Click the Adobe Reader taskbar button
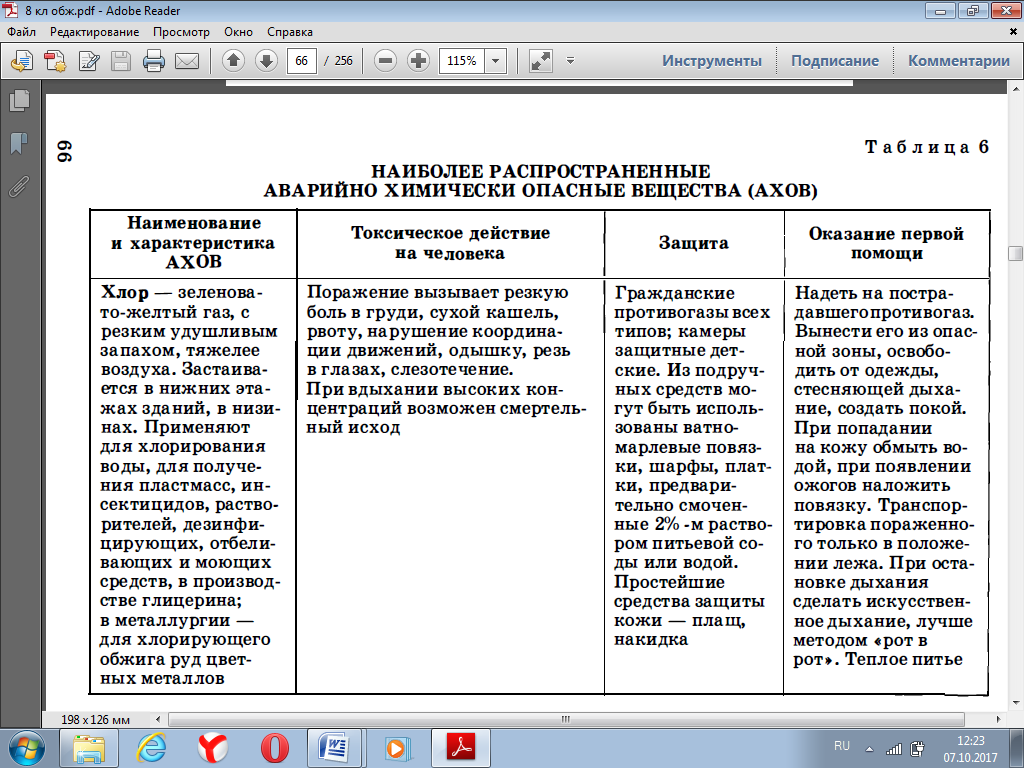The width and height of the screenshot is (1024, 768). click(x=461, y=748)
